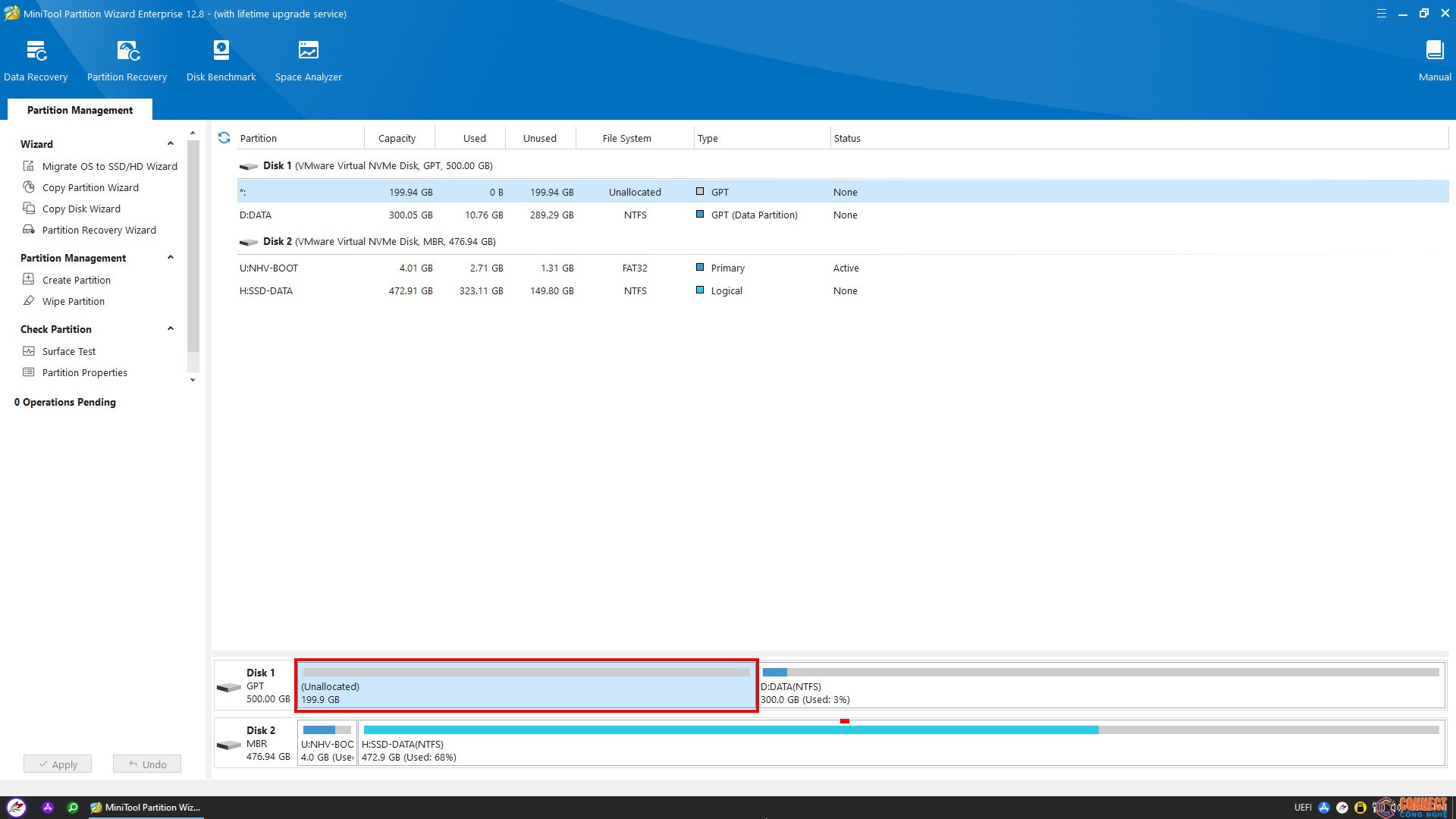Click the blue tray icon next to UEFI
This screenshot has height=819, width=1456.
(x=1324, y=808)
